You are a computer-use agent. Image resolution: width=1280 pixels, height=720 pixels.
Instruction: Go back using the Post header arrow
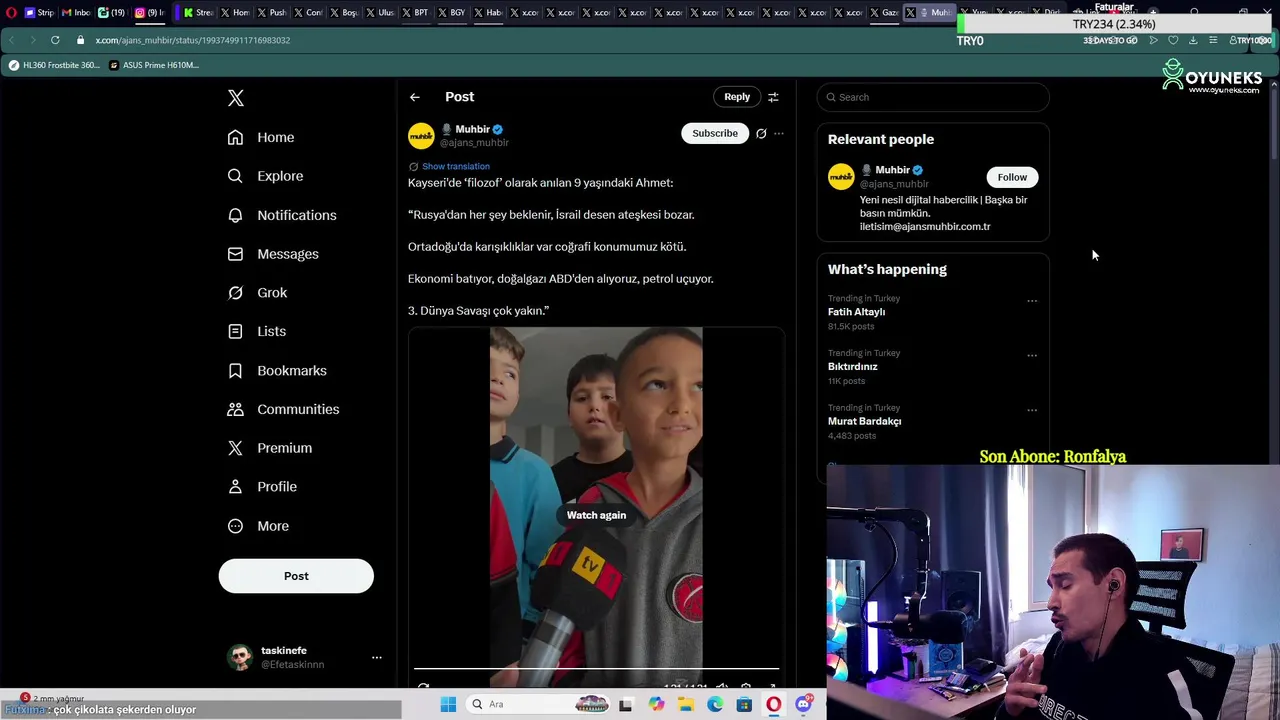coord(414,97)
